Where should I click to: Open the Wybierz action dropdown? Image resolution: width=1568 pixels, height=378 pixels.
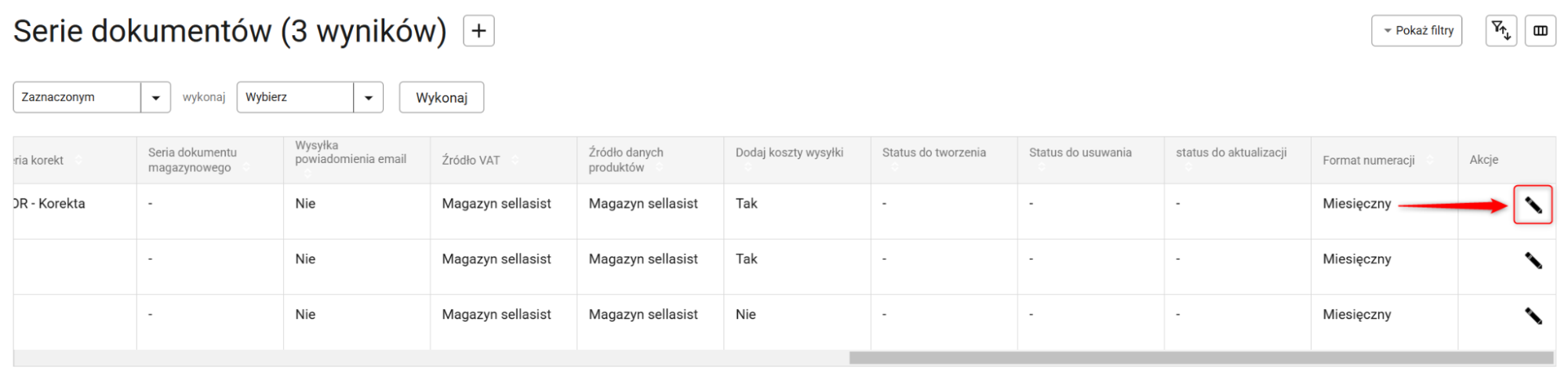tap(368, 97)
